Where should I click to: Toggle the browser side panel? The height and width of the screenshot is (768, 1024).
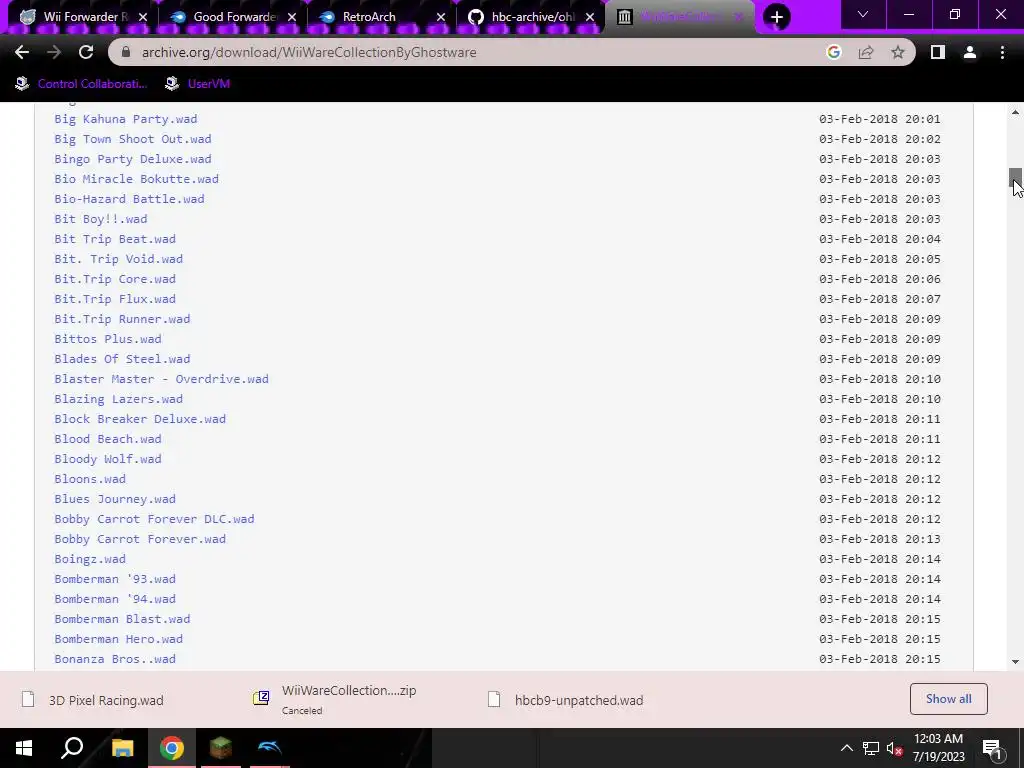[938, 52]
